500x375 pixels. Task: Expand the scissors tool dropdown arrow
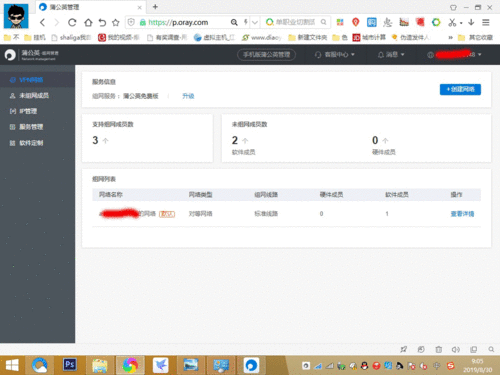461,23
